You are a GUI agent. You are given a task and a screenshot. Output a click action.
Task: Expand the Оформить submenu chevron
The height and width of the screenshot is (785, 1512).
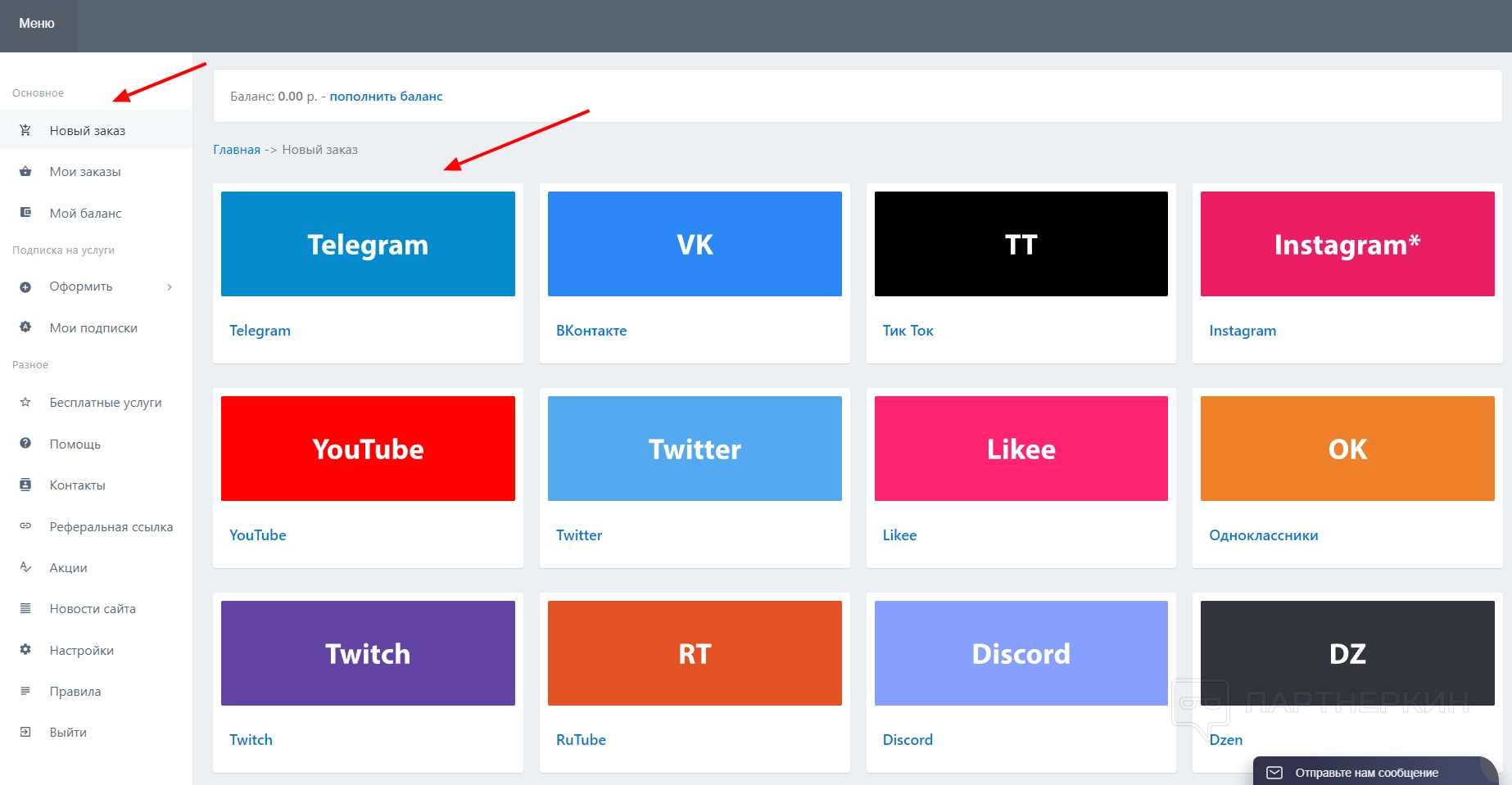170,286
